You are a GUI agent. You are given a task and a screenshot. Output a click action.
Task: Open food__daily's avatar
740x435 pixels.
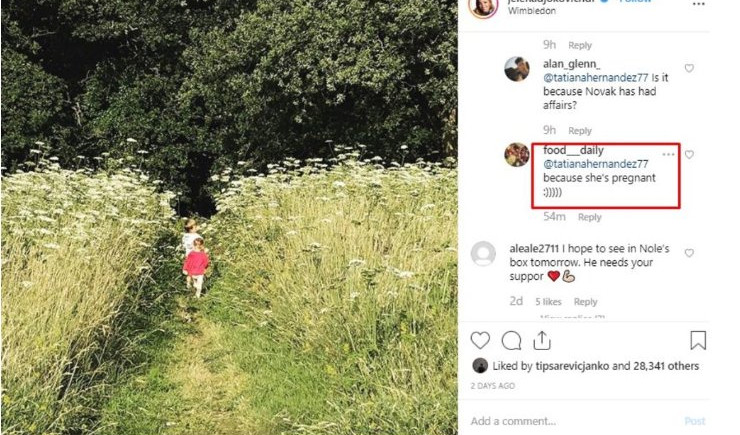click(x=516, y=156)
